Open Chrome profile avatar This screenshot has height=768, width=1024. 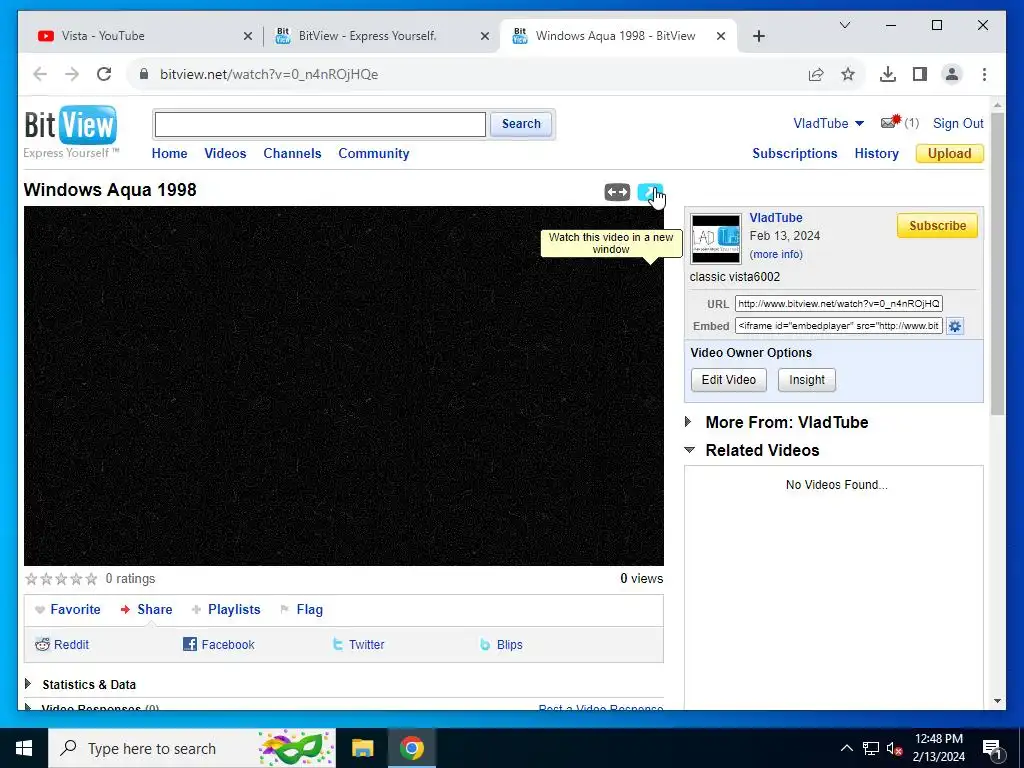952,74
